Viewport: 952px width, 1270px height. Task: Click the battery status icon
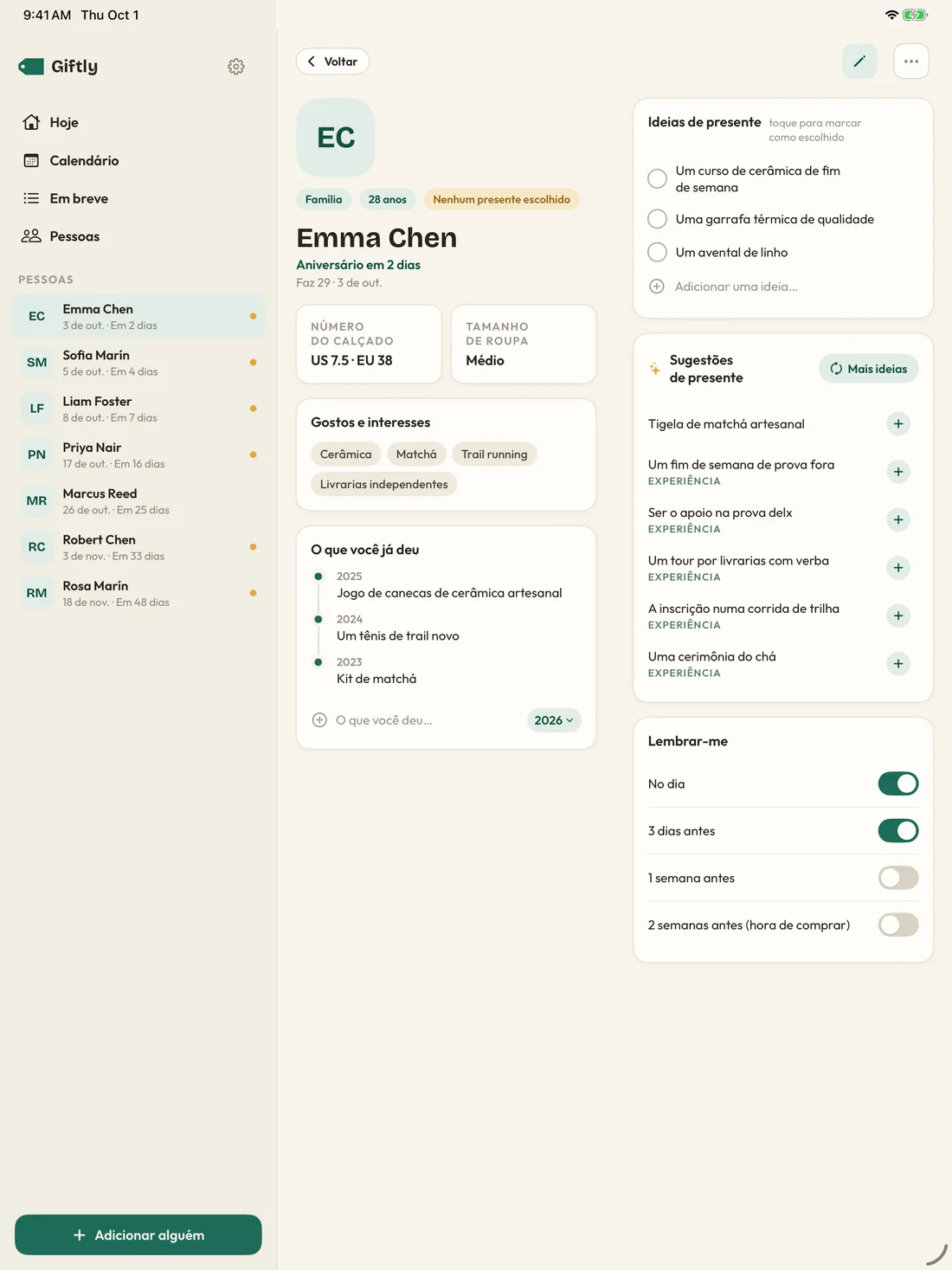click(x=915, y=15)
